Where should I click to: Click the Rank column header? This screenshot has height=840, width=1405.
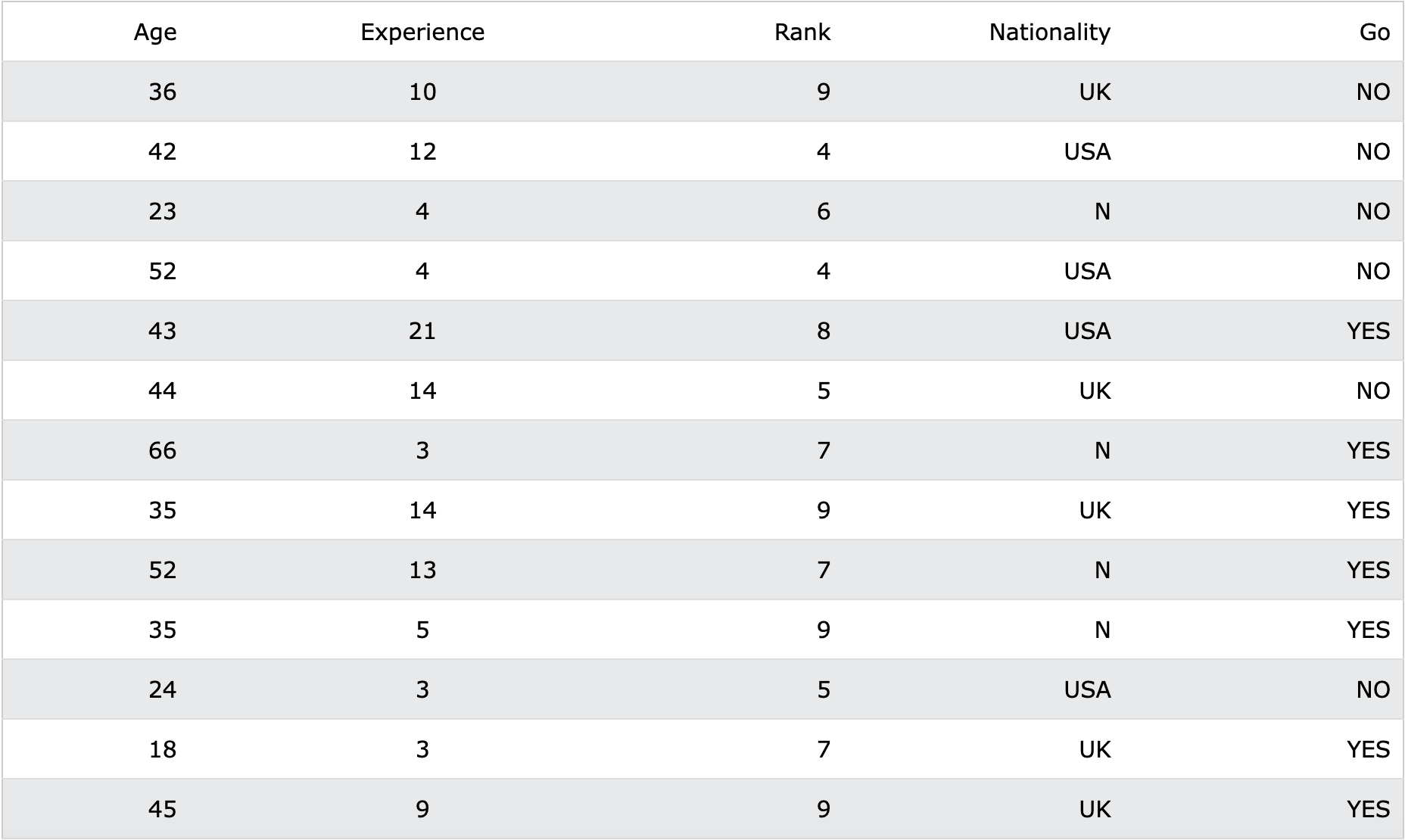click(x=802, y=32)
